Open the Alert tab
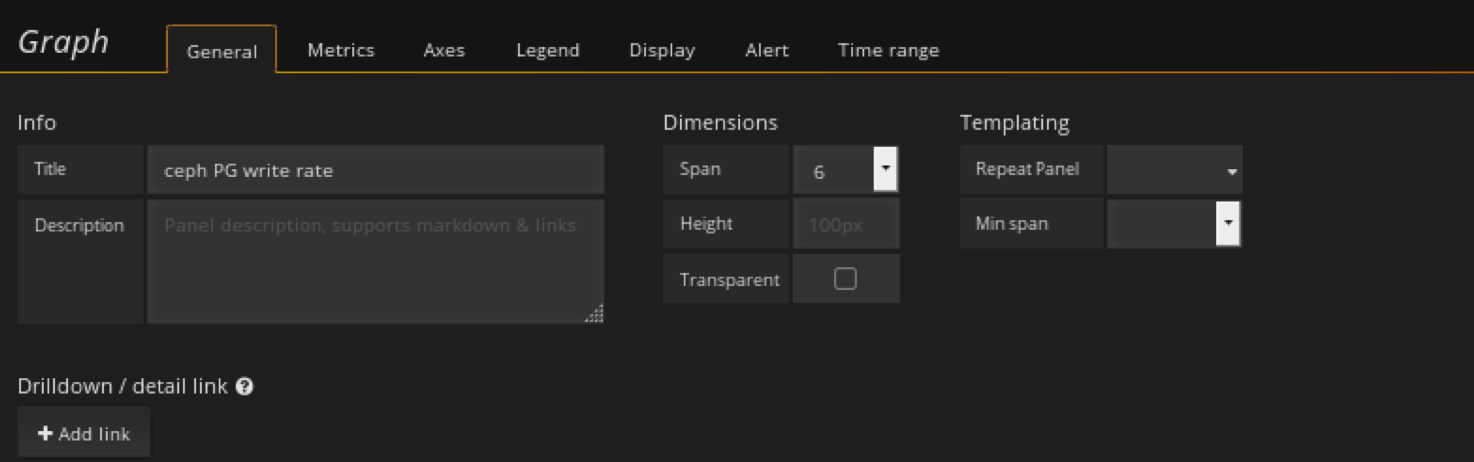This screenshot has width=1474, height=462. [767, 50]
